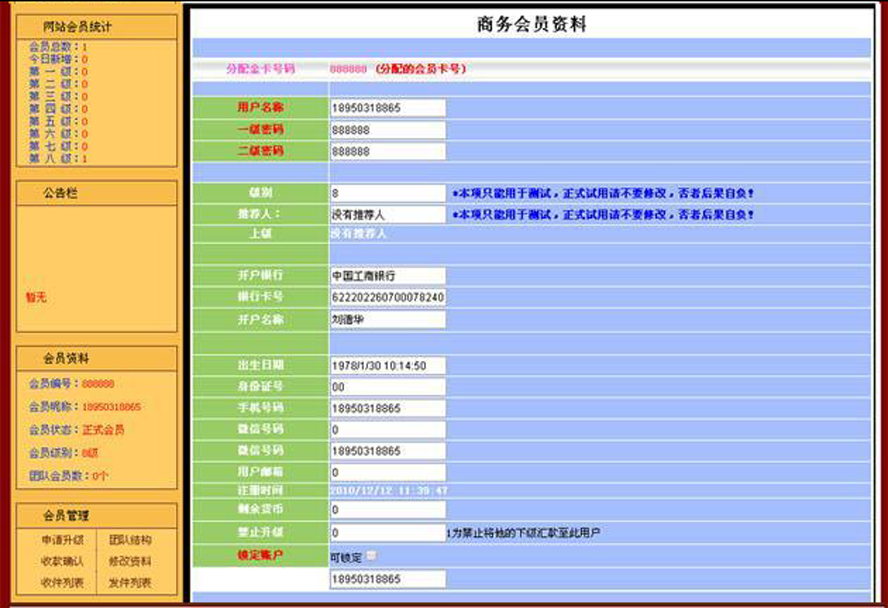The width and height of the screenshot is (888, 608).
Task: Click the 开户银行 field with 中国工商银行
Action: (x=388, y=276)
